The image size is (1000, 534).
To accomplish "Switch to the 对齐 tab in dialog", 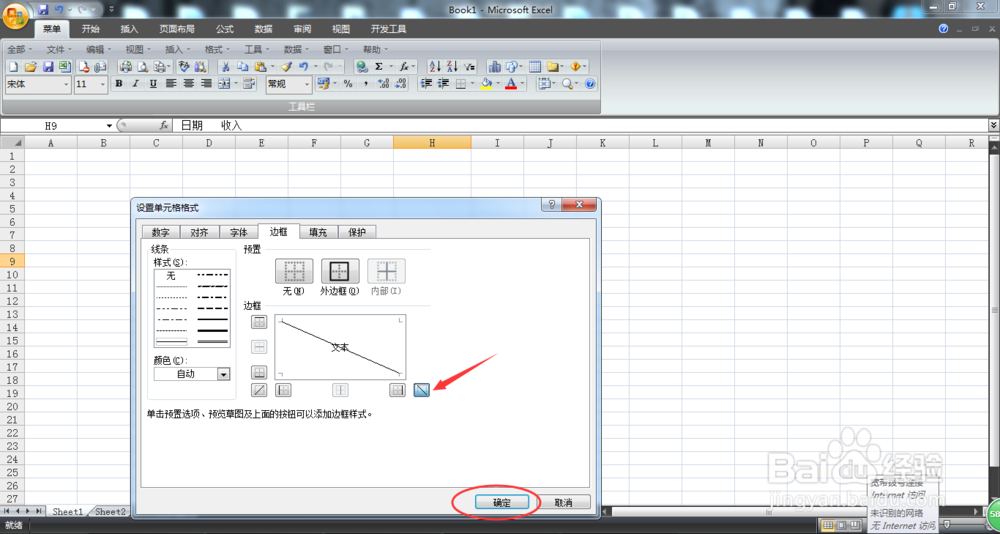I will point(200,232).
